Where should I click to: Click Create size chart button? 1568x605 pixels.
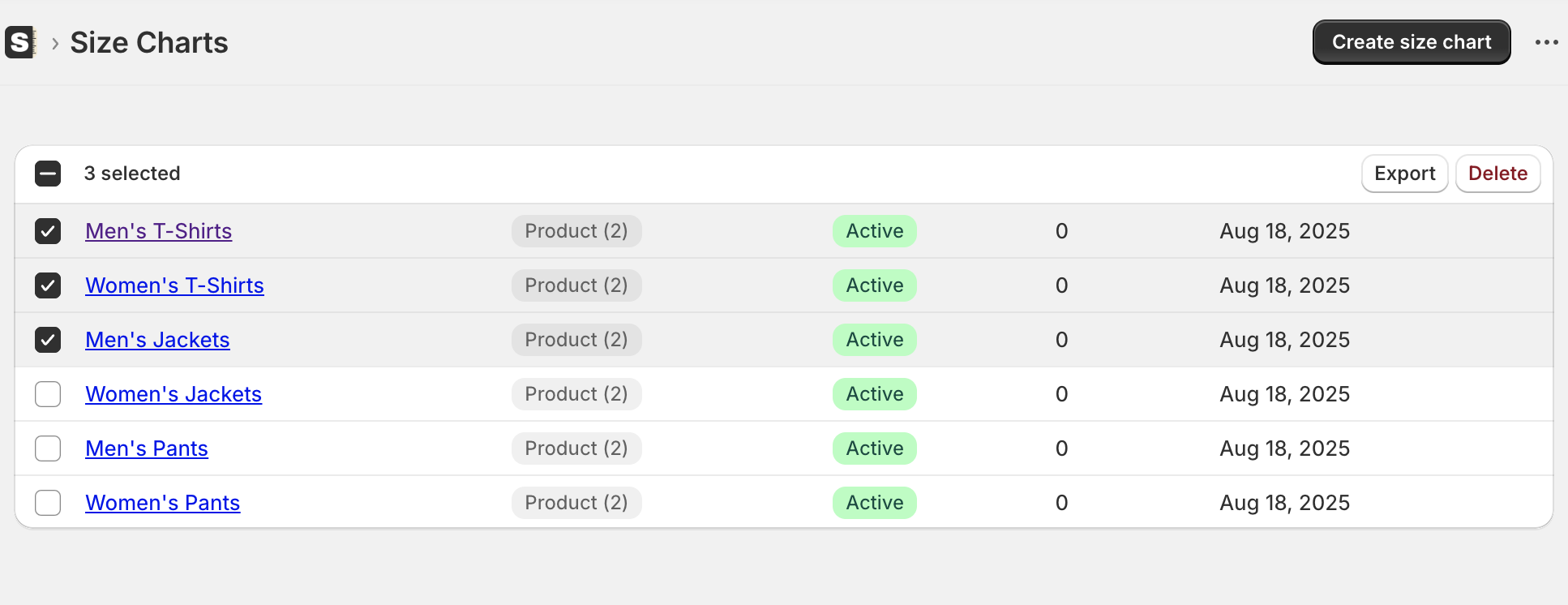coord(1412,42)
